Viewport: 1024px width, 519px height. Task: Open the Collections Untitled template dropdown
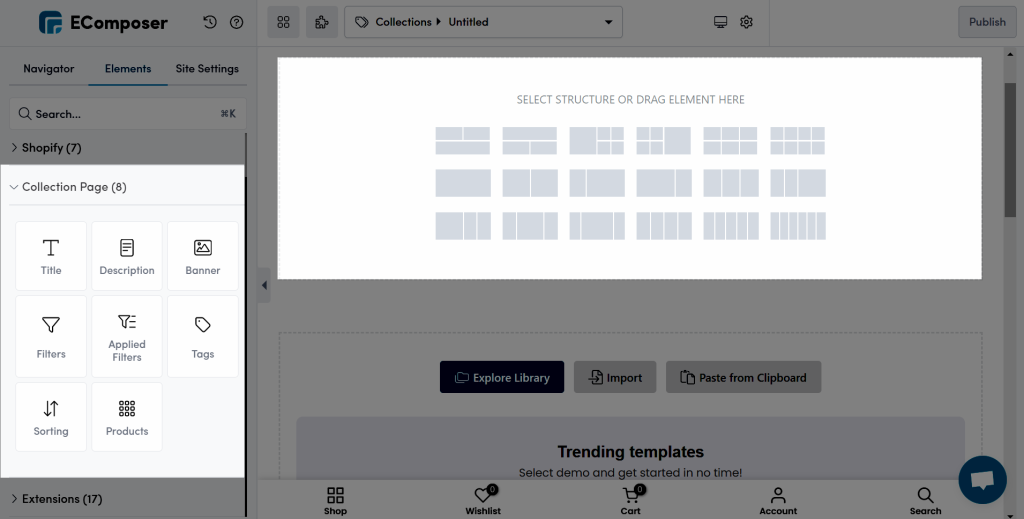pyautogui.click(x=483, y=22)
